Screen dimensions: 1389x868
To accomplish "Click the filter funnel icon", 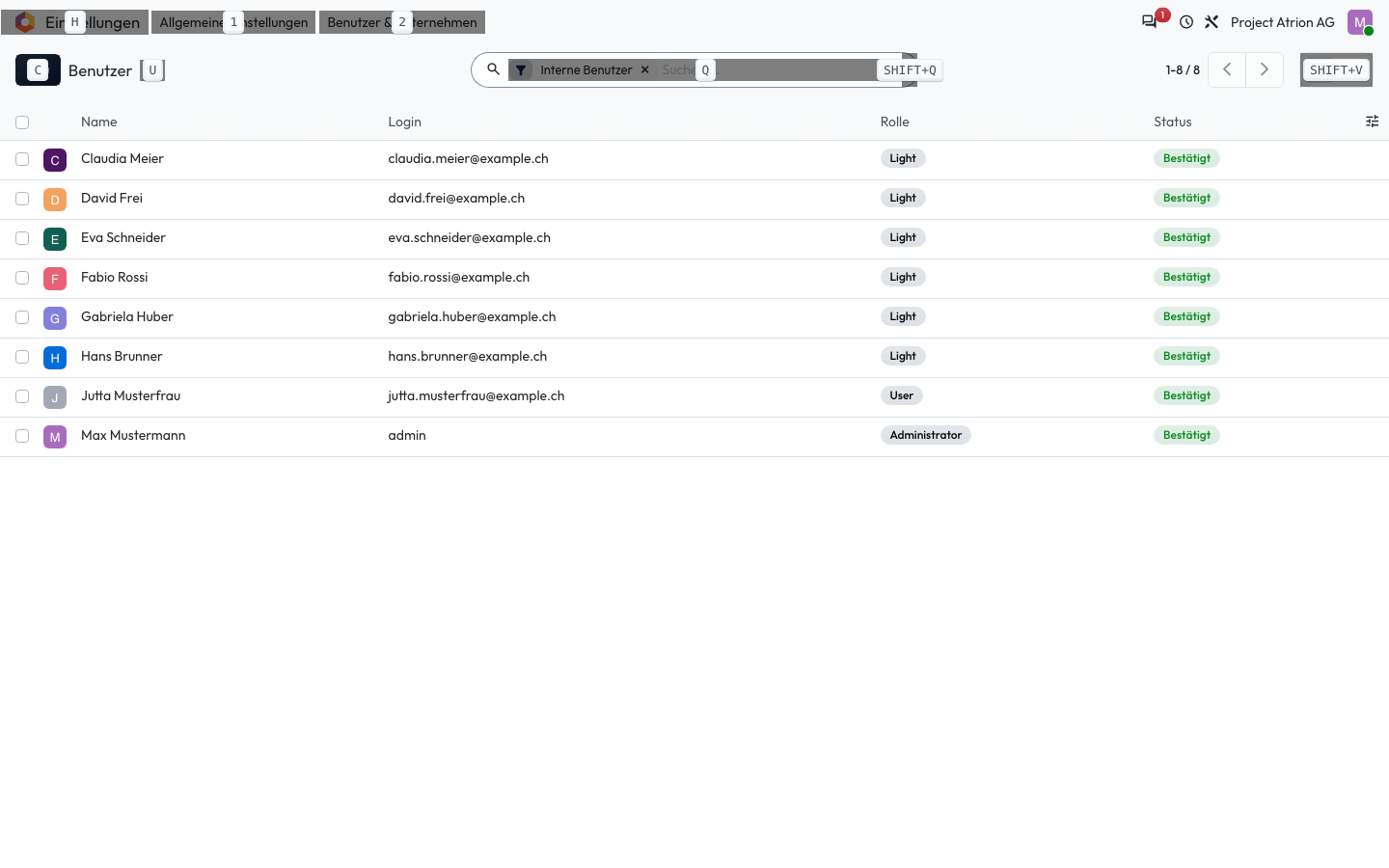I will (521, 70).
